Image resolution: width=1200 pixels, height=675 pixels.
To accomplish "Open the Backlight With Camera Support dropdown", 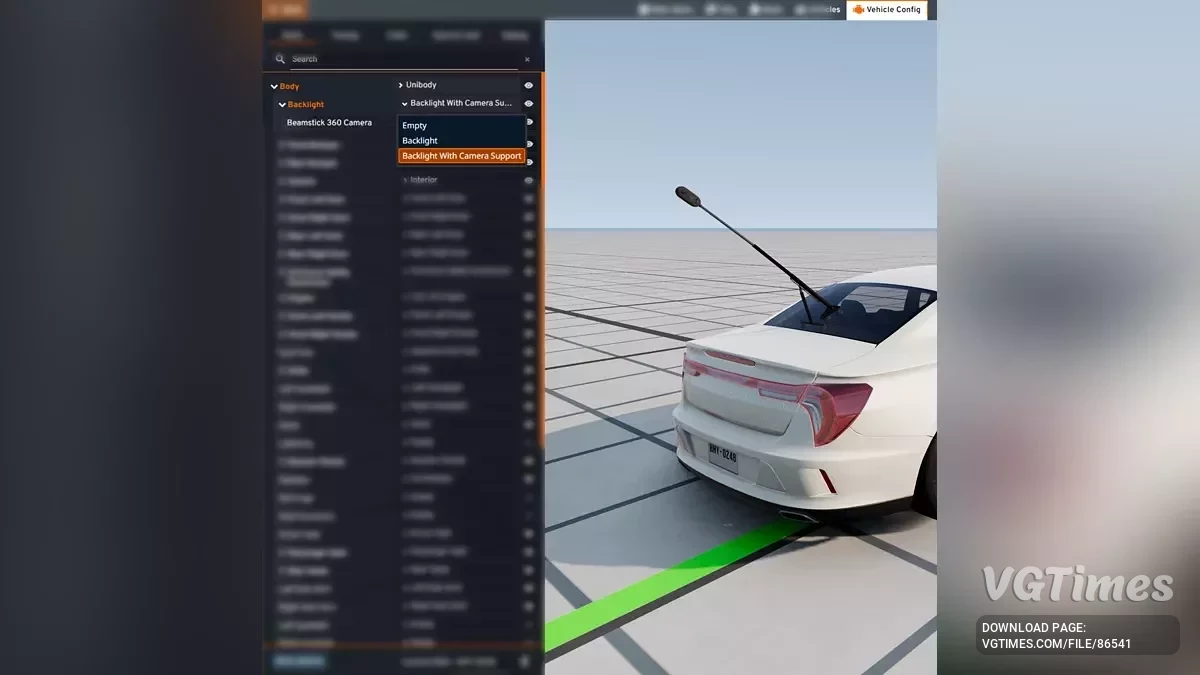I will 460,103.
